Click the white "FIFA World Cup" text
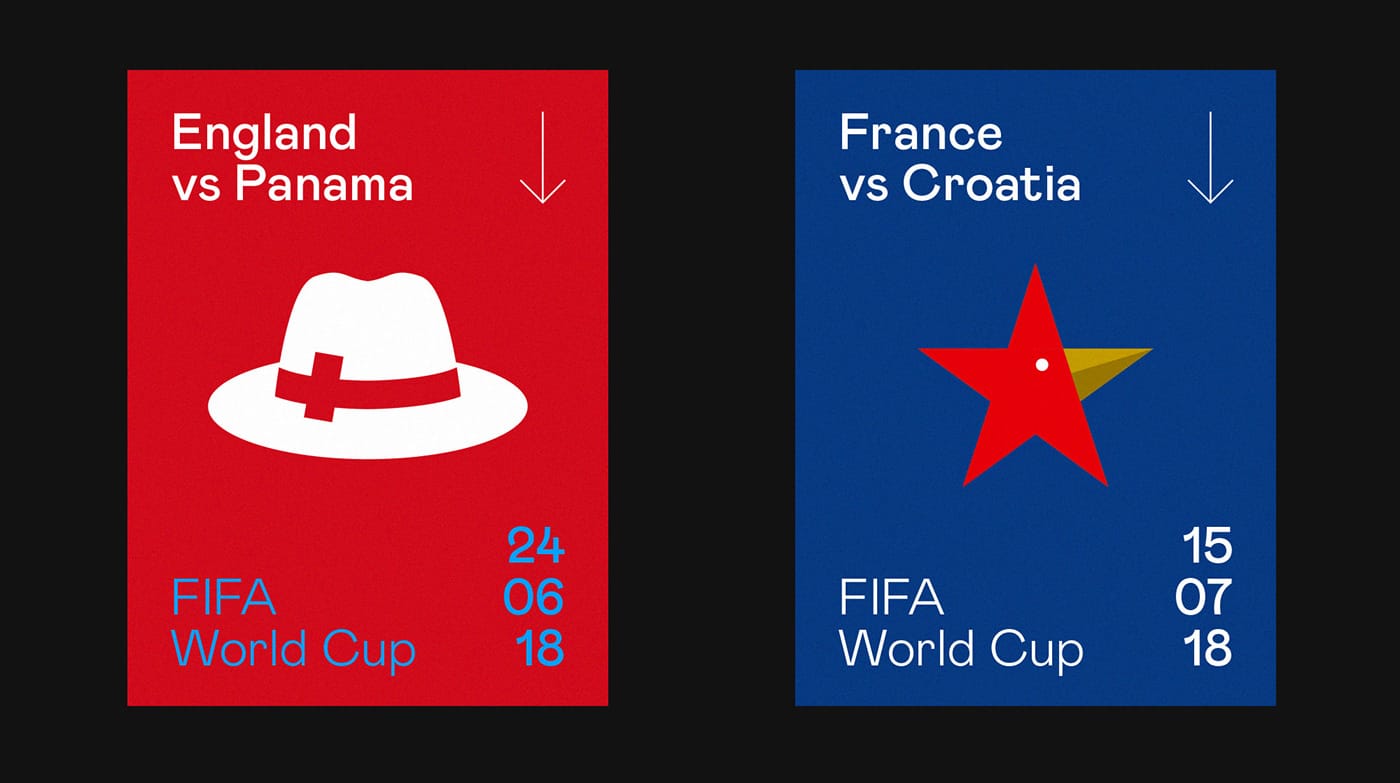Screen dimensions: 1400x783 (x=960, y=623)
